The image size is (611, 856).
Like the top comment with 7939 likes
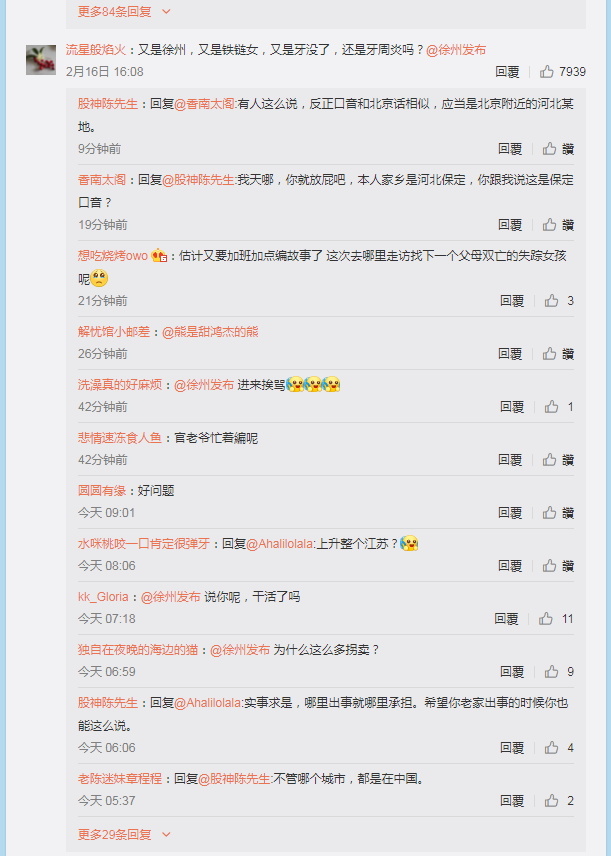pyautogui.click(x=547, y=72)
